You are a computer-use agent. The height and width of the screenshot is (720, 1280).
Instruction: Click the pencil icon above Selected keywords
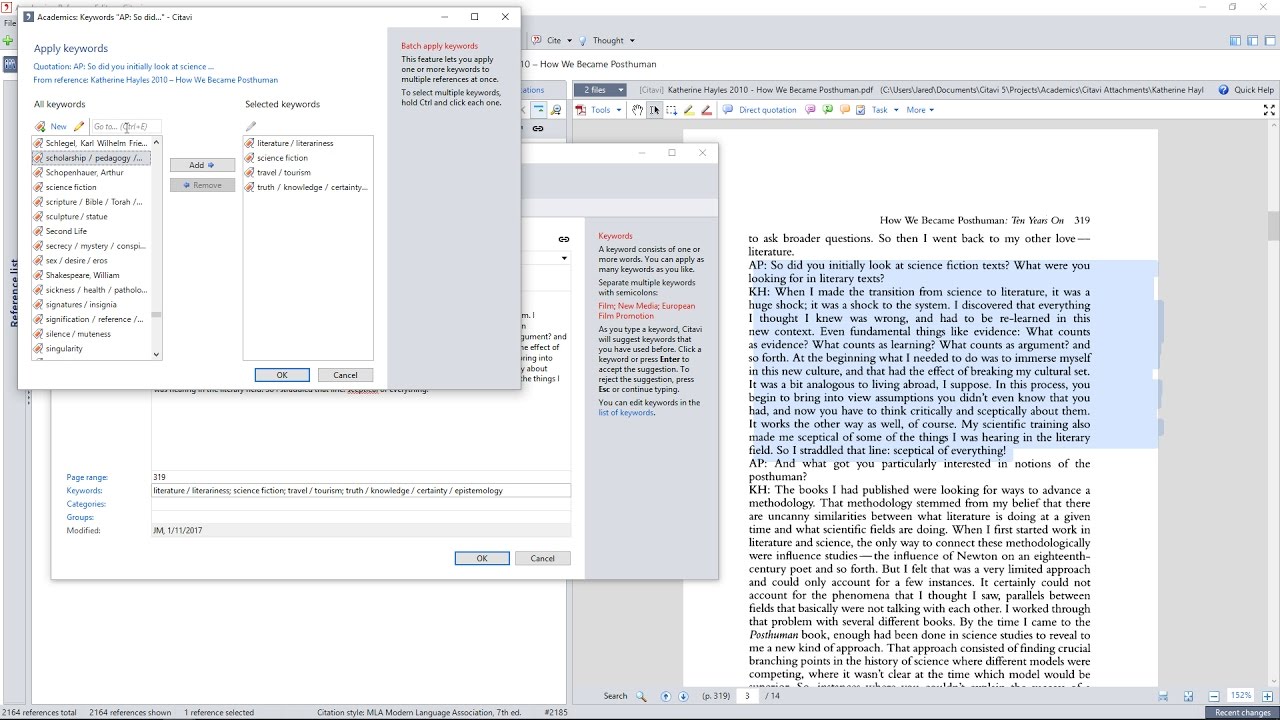click(x=251, y=127)
